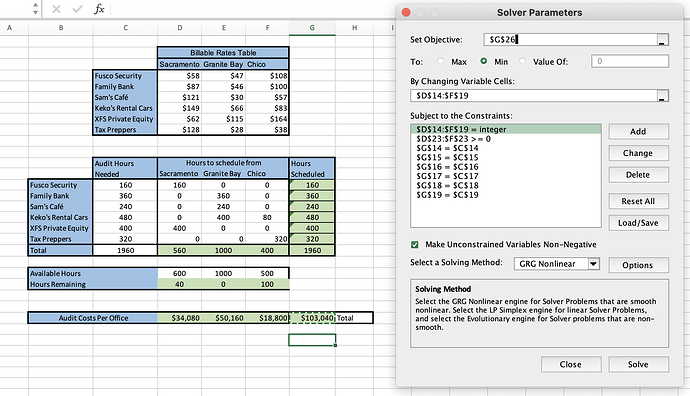Click the Add constraint button
This screenshot has height=396, width=690.
click(639, 132)
